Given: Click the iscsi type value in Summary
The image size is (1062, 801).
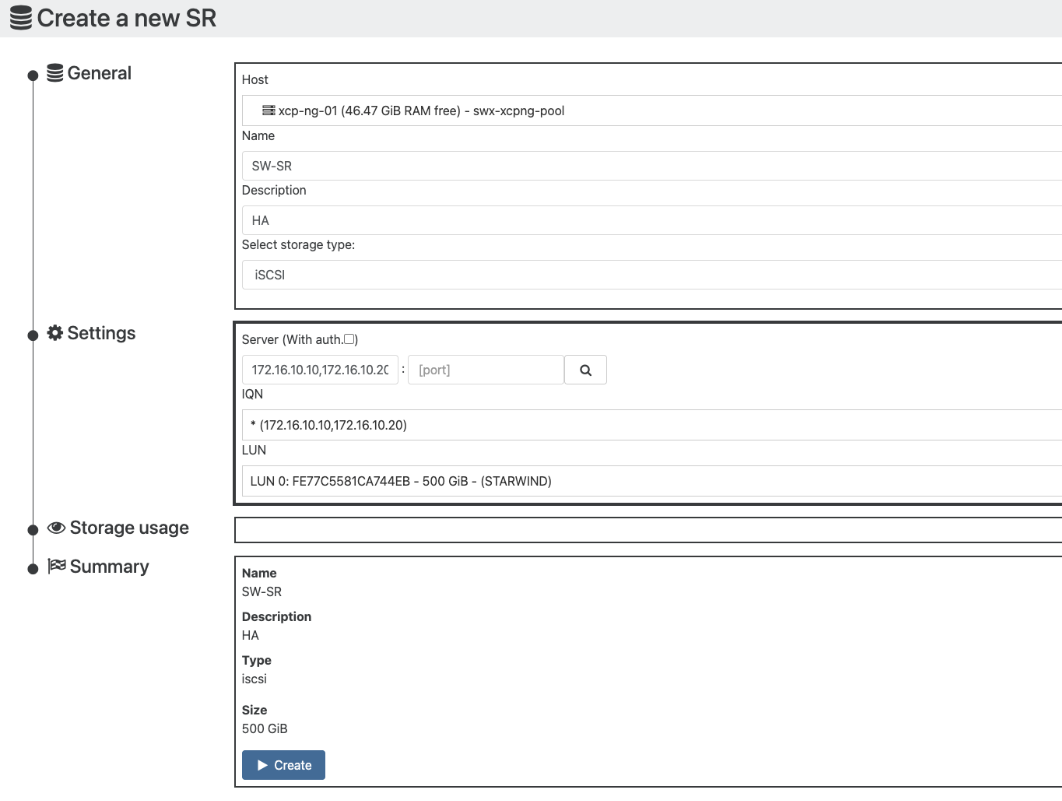Looking at the screenshot, I should (x=254, y=678).
